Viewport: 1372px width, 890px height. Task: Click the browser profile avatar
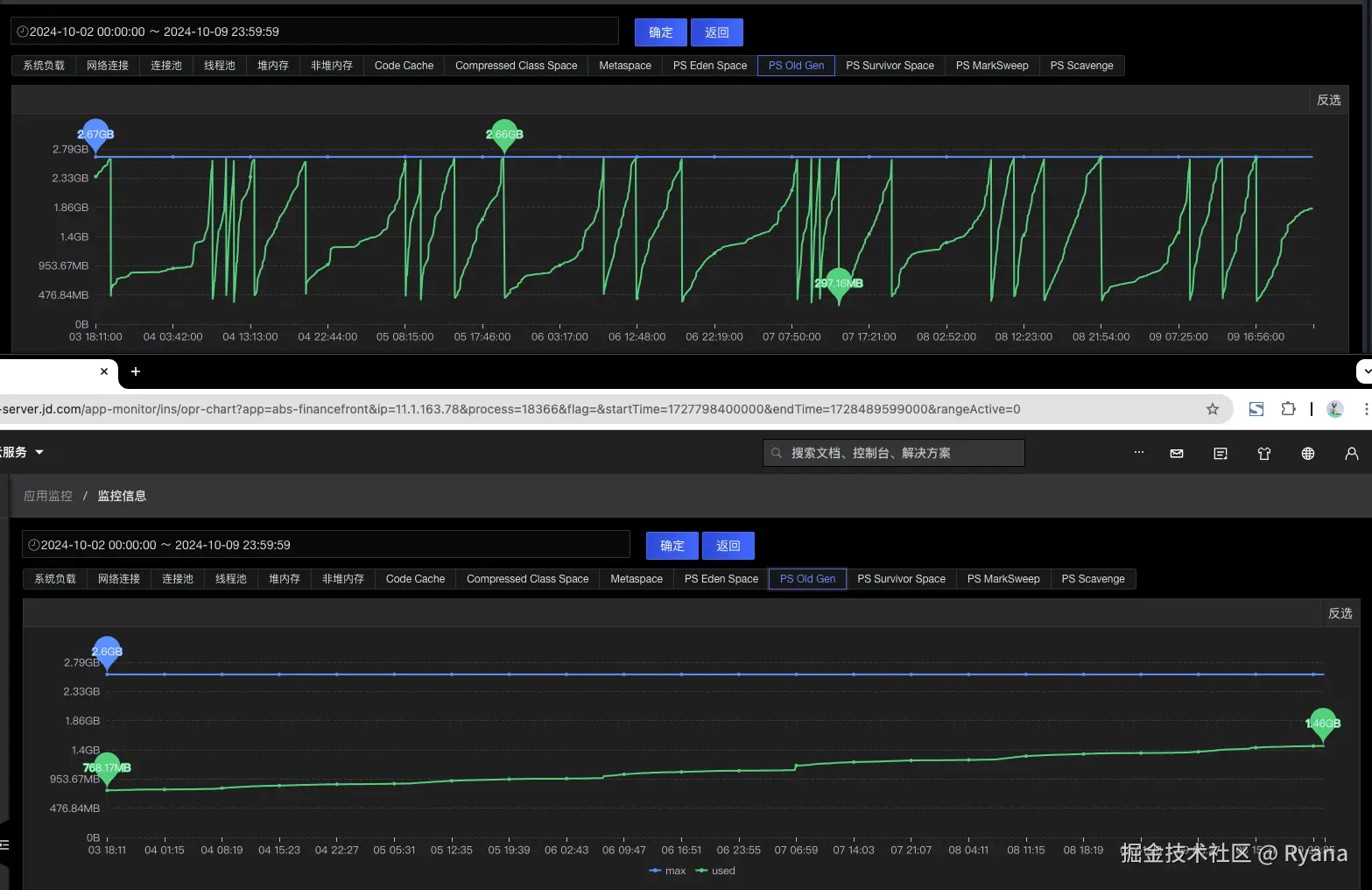(x=1335, y=409)
